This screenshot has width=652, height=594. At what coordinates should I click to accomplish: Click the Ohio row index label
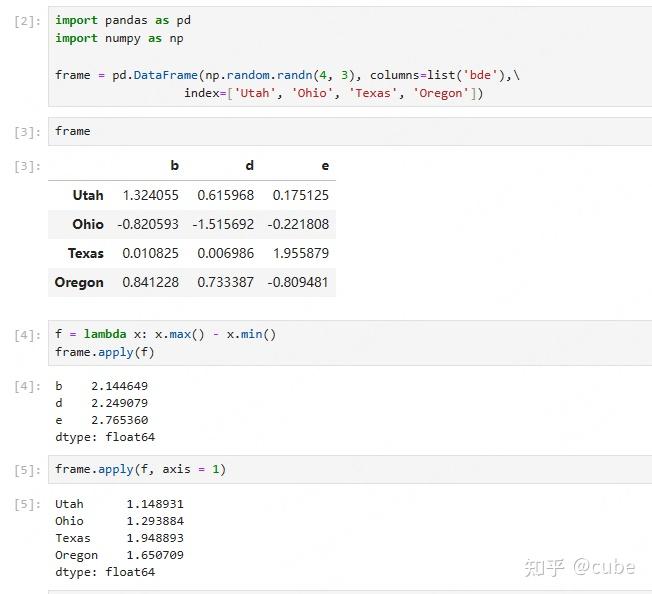88,224
